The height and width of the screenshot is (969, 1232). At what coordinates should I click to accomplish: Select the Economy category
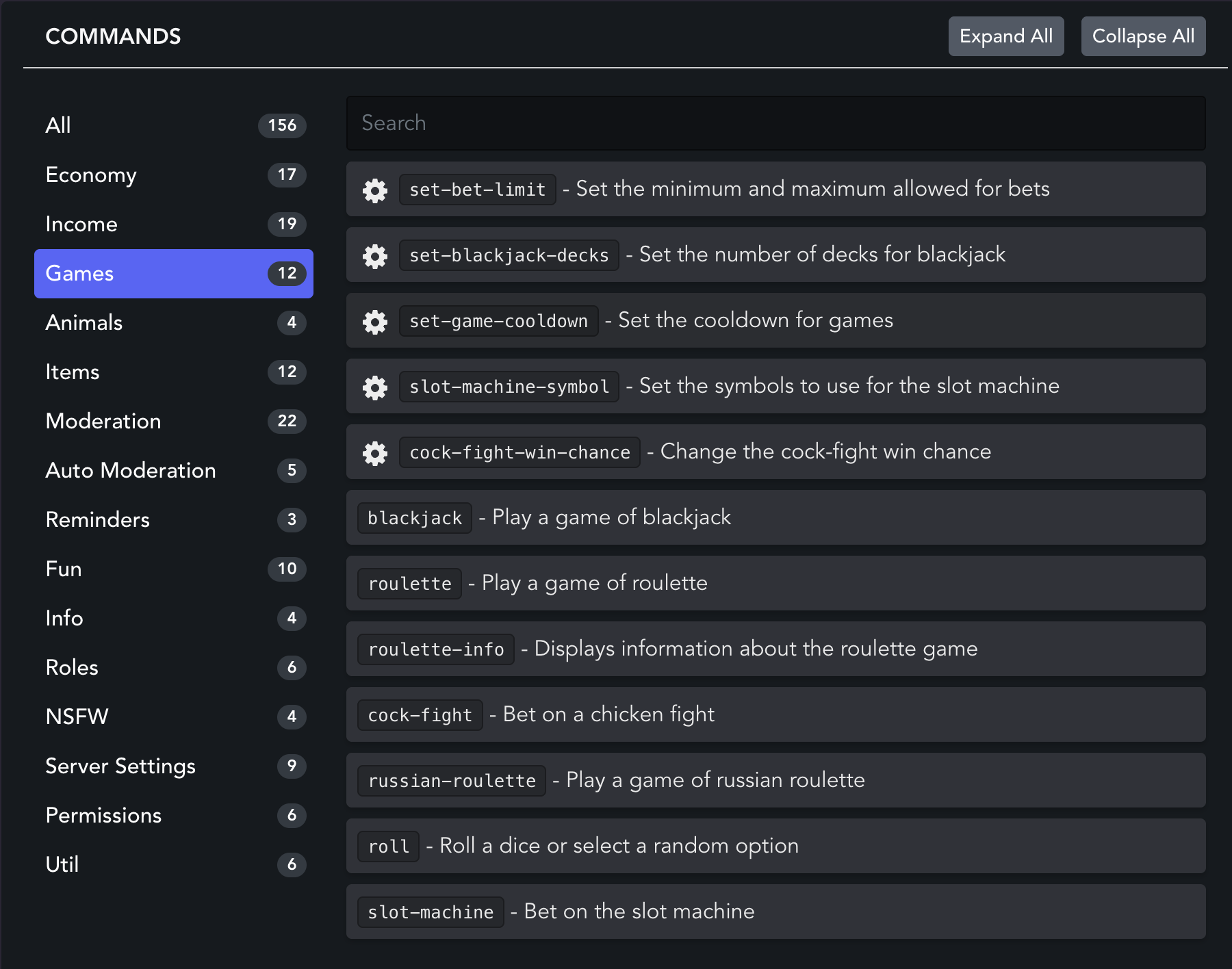[x=174, y=175]
